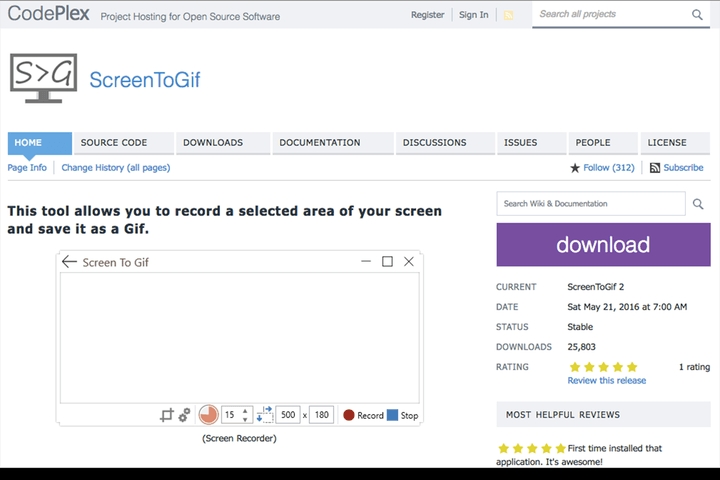Click the ScreenToGif project title
This screenshot has height=480, width=720.
point(145,80)
